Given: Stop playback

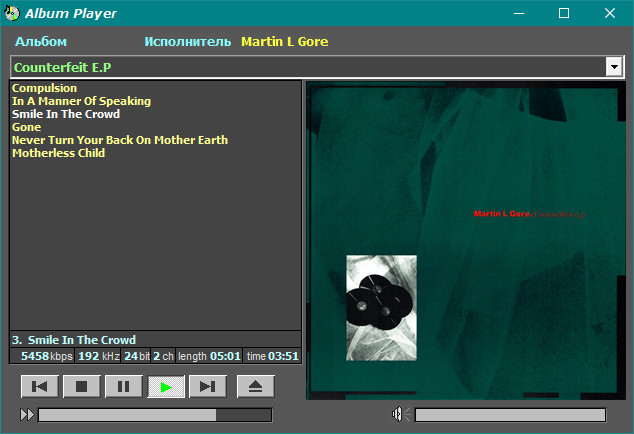Looking at the screenshot, I should point(82,386).
